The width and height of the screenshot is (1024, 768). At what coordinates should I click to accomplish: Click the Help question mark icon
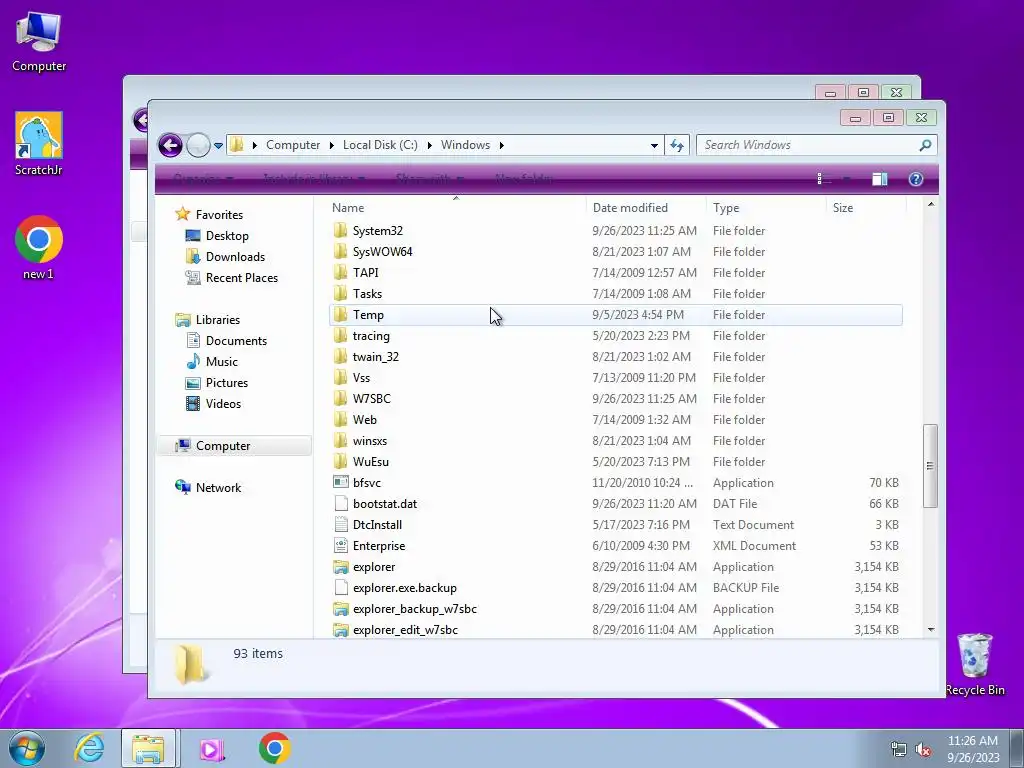coord(916,179)
